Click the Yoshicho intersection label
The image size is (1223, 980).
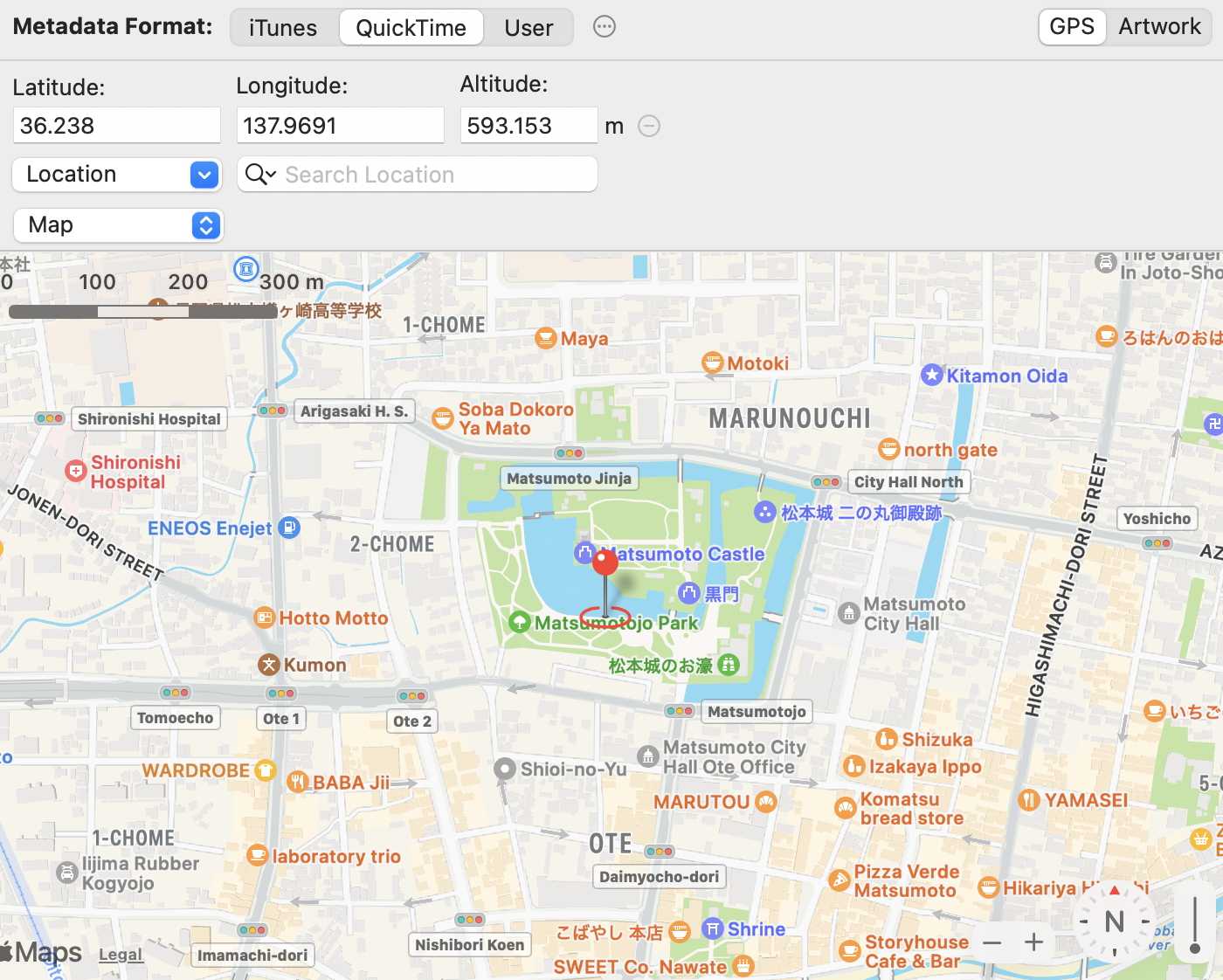click(x=1157, y=518)
